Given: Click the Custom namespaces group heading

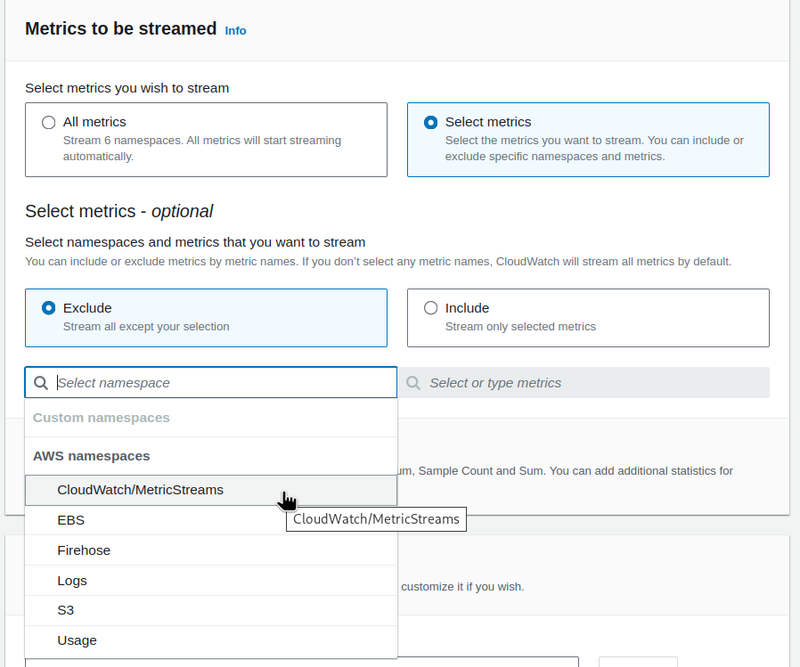Looking at the screenshot, I should pyautogui.click(x=101, y=417).
